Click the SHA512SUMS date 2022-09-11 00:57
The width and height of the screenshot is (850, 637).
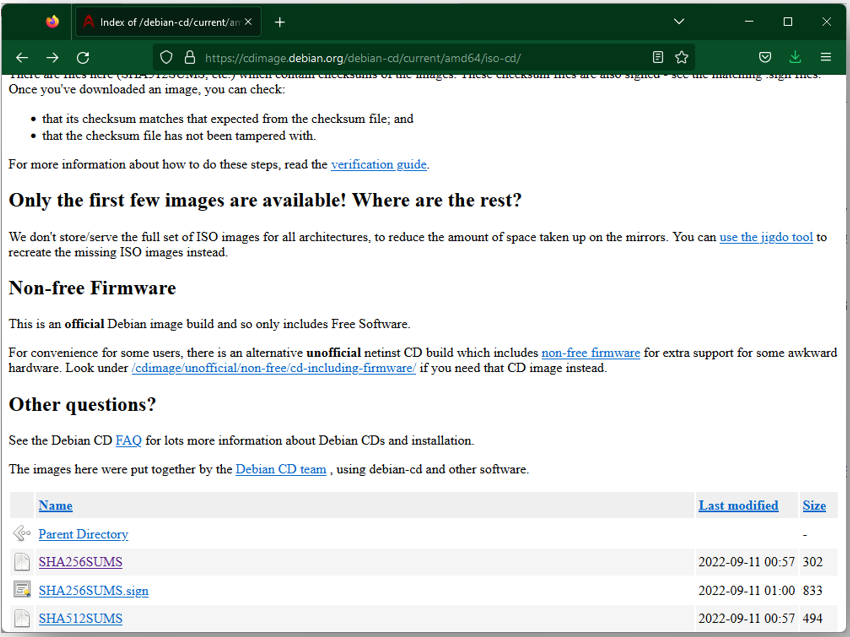click(x=746, y=619)
